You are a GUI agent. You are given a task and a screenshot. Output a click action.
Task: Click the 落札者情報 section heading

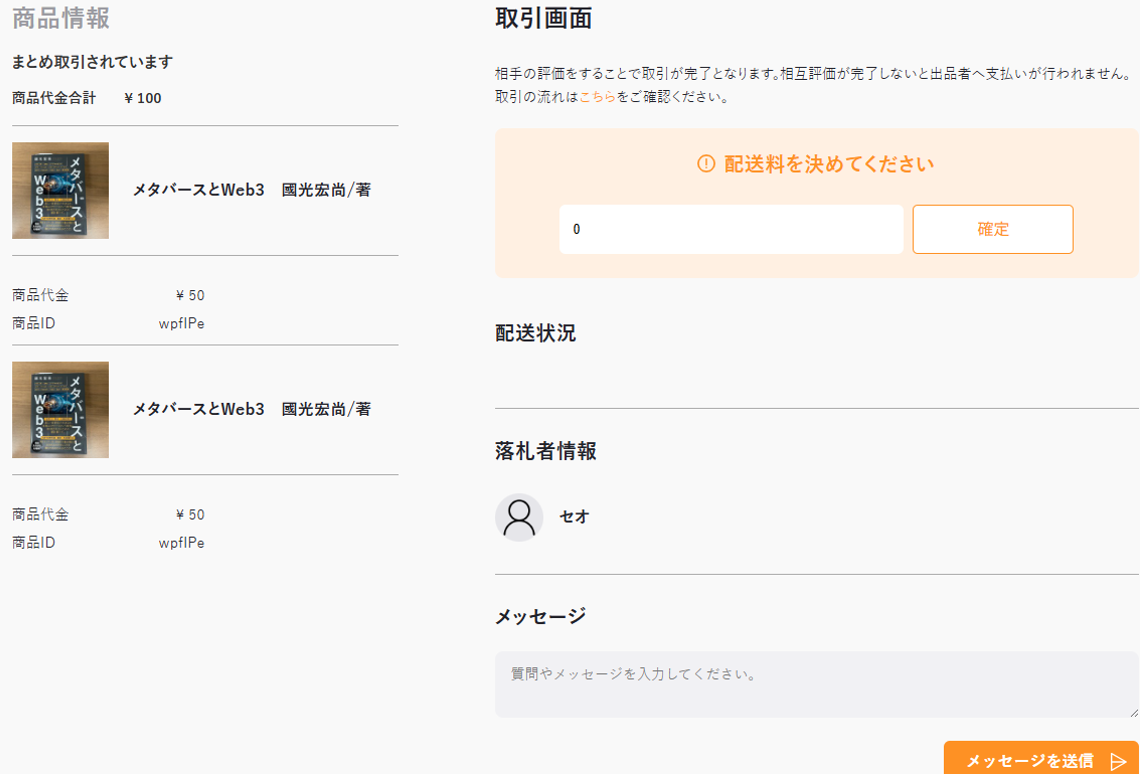(x=545, y=451)
